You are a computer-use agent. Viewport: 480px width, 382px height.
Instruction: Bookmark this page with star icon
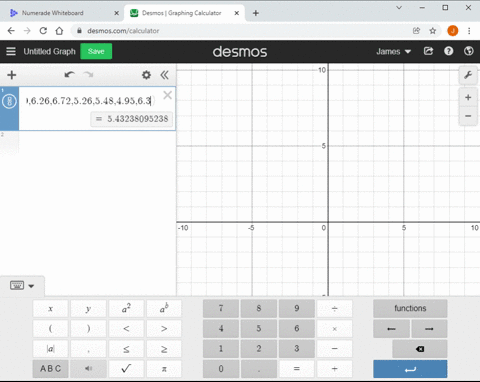pos(433,31)
